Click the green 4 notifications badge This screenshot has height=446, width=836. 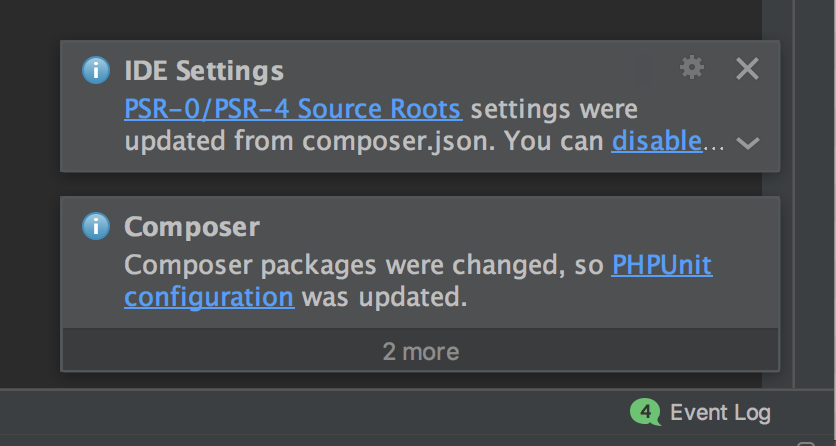pos(645,411)
